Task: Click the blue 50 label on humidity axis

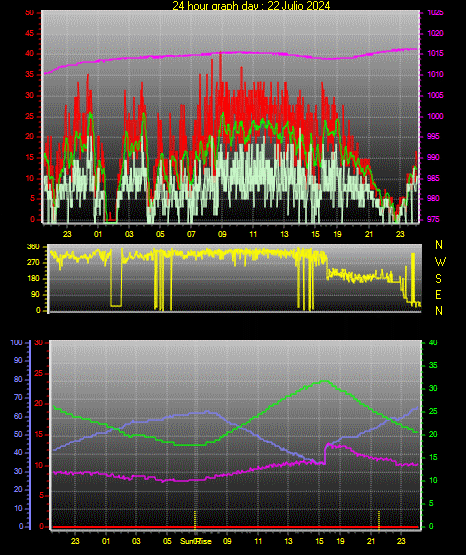Action: (x=18, y=434)
